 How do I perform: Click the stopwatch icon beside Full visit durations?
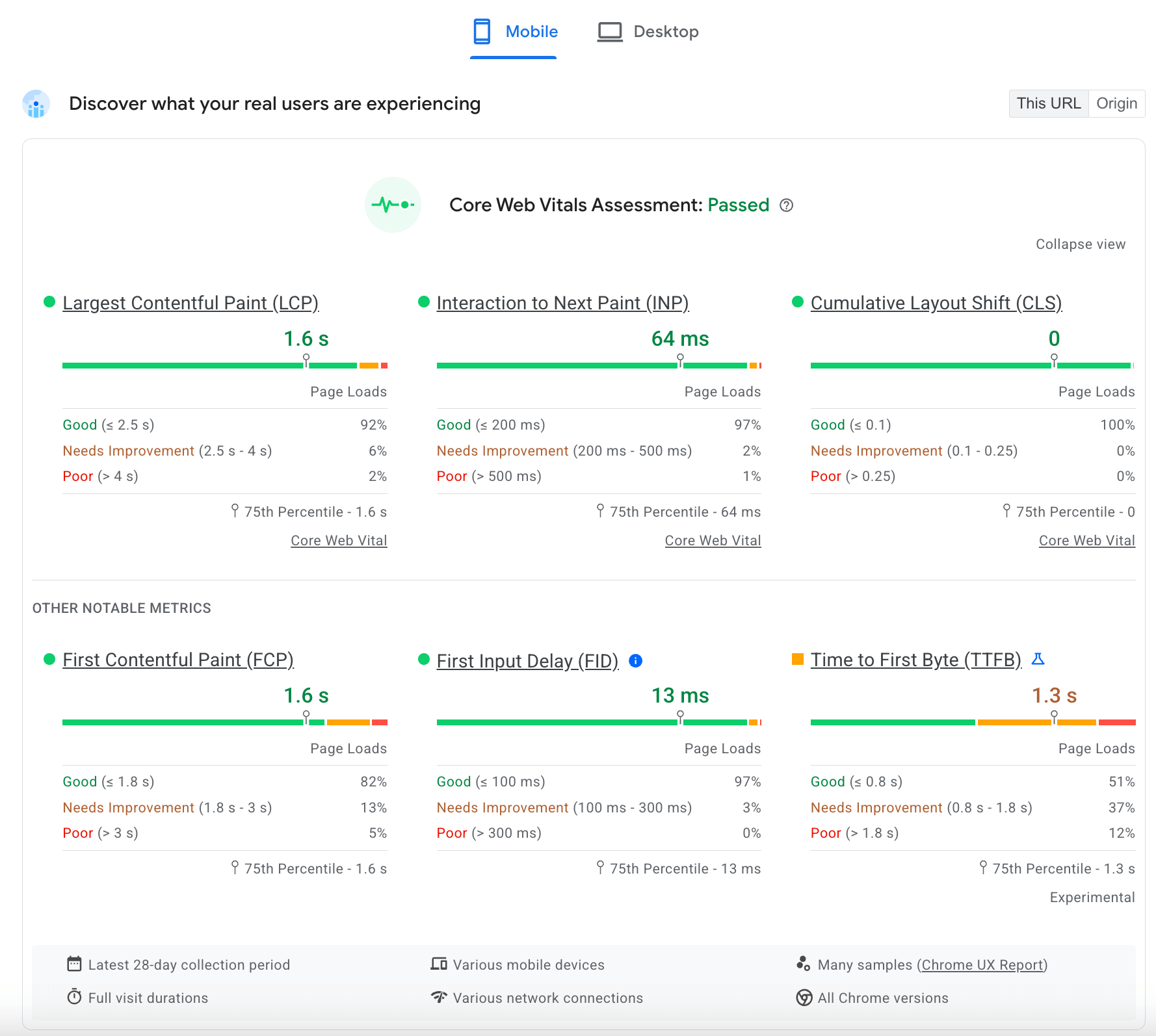[74, 998]
